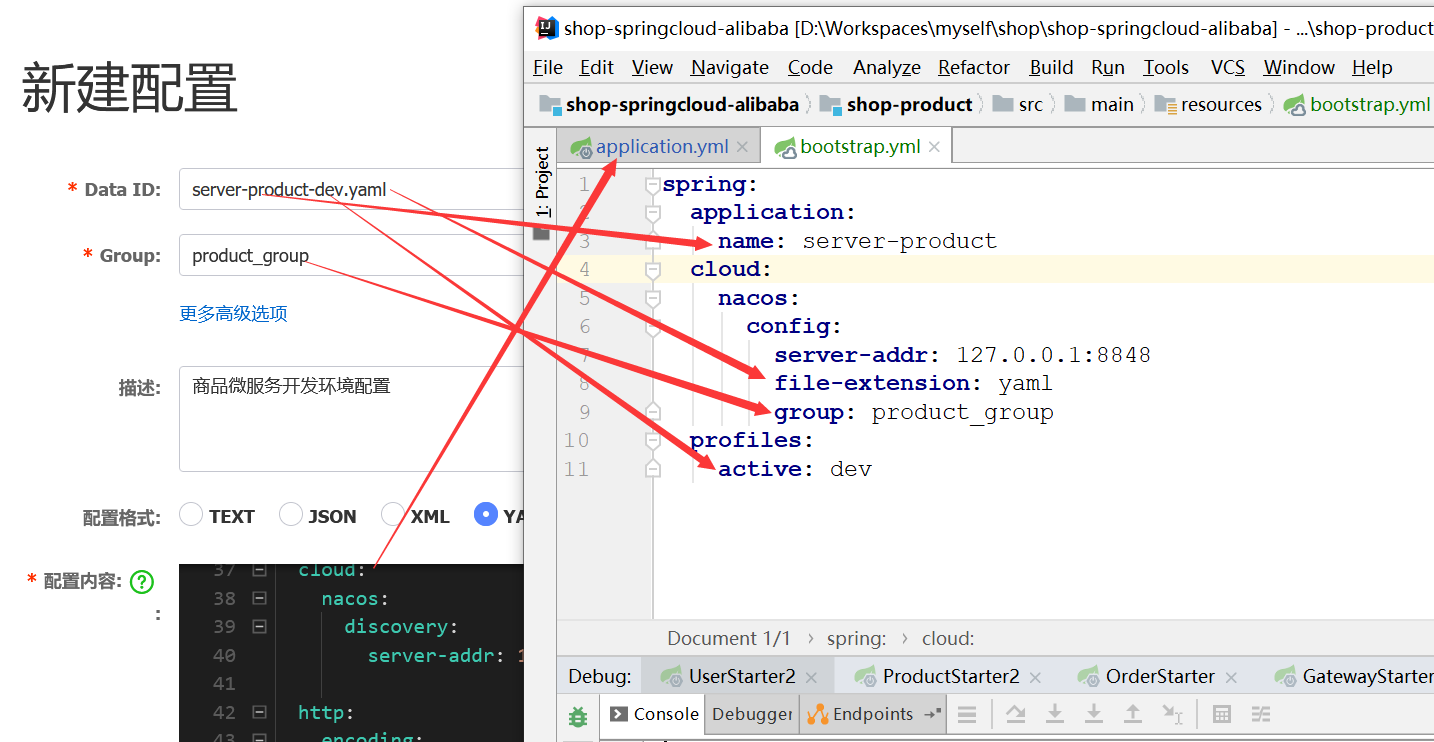The height and width of the screenshot is (742, 1434).
Task: Click the green help icon beside 配置内容
Action: tap(142, 582)
